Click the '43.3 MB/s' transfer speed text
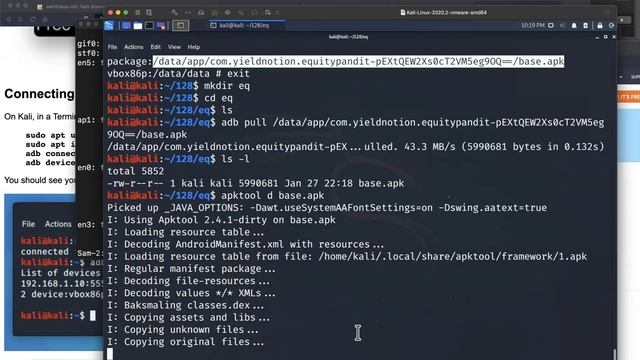640x360 pixels. [430, 147]
